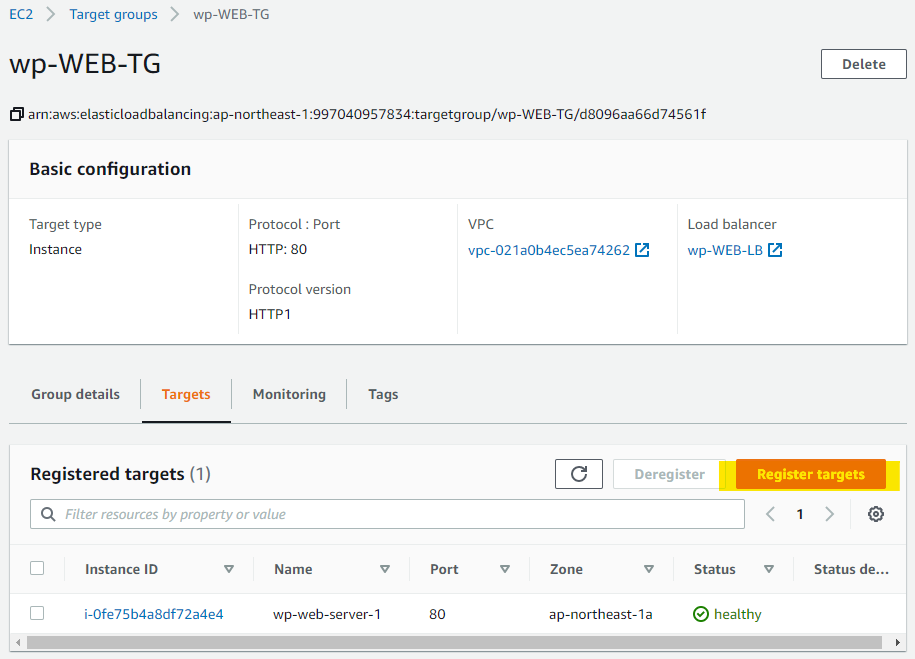Viewport: 915px width, 659px height.
Task: Open wp-WEB-LB load balancer link
Action: [x=725, y=250]
